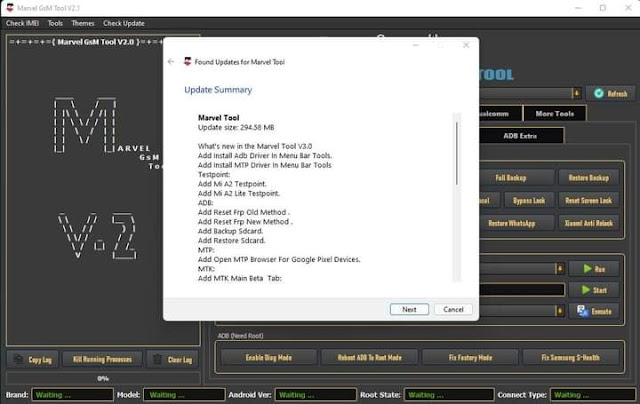
Task: Click the Connect Type status field
Action: tap(592, 395)
